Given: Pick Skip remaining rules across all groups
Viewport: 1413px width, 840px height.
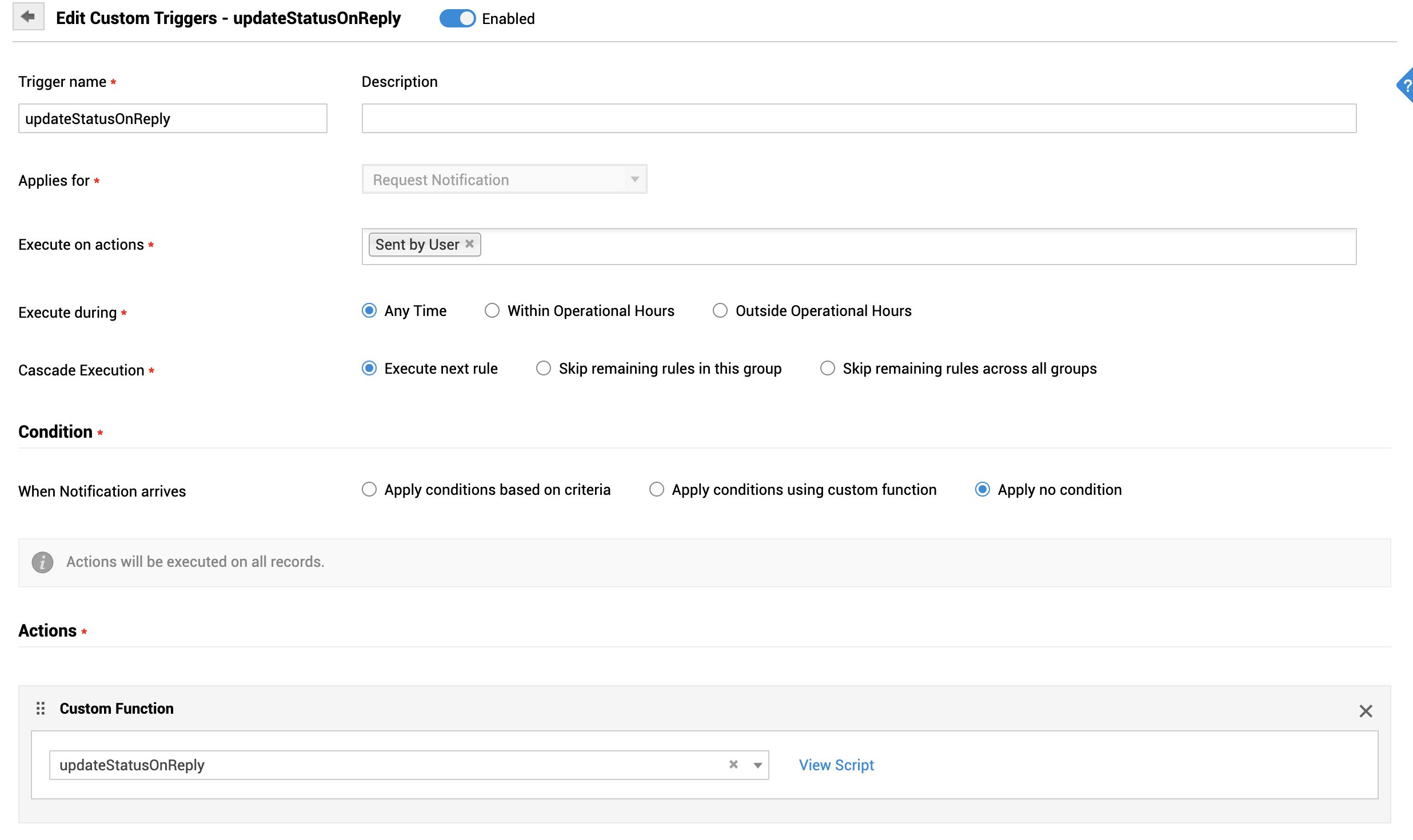Looking at the screenshot, I should pyautogui.click(x=827, y=369).
